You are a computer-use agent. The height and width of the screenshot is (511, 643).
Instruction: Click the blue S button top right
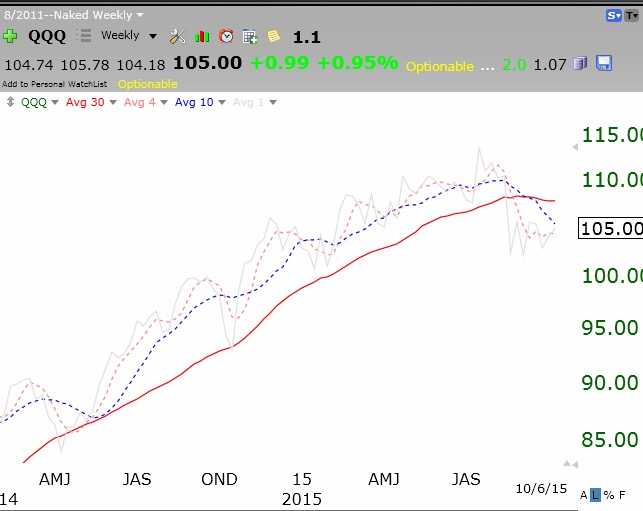[613, 16]
